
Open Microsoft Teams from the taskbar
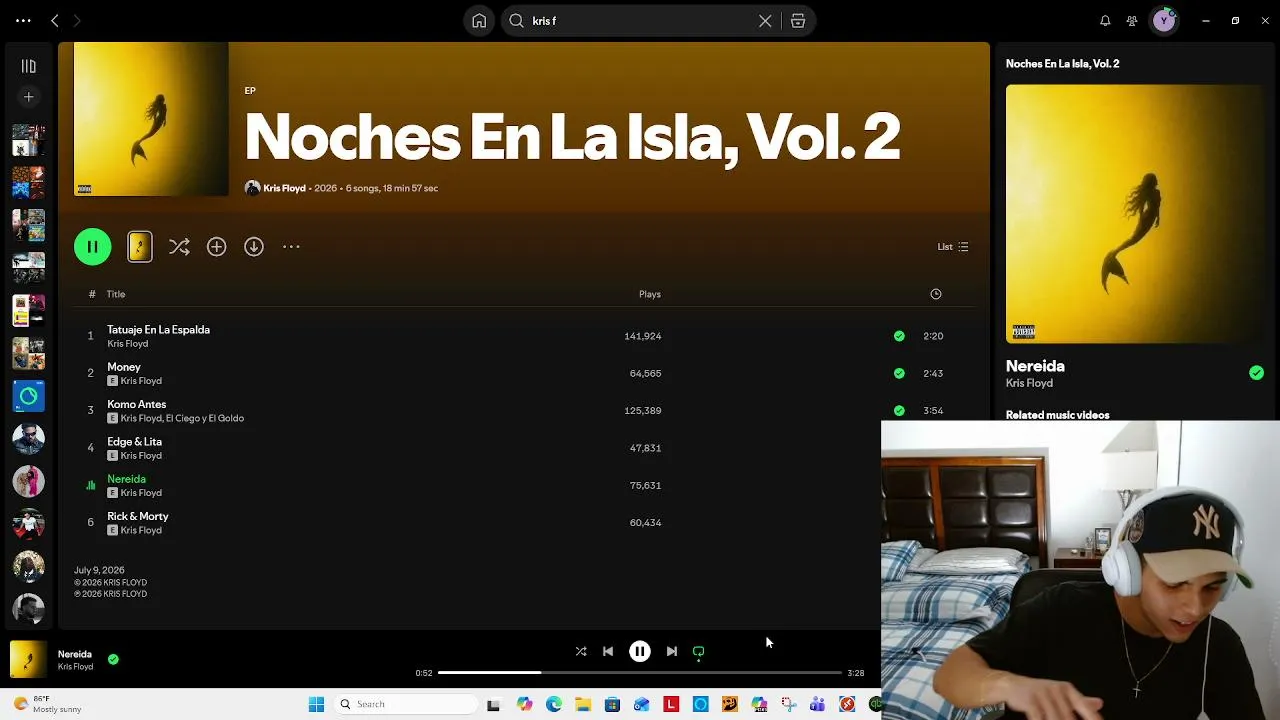[818, 705]
